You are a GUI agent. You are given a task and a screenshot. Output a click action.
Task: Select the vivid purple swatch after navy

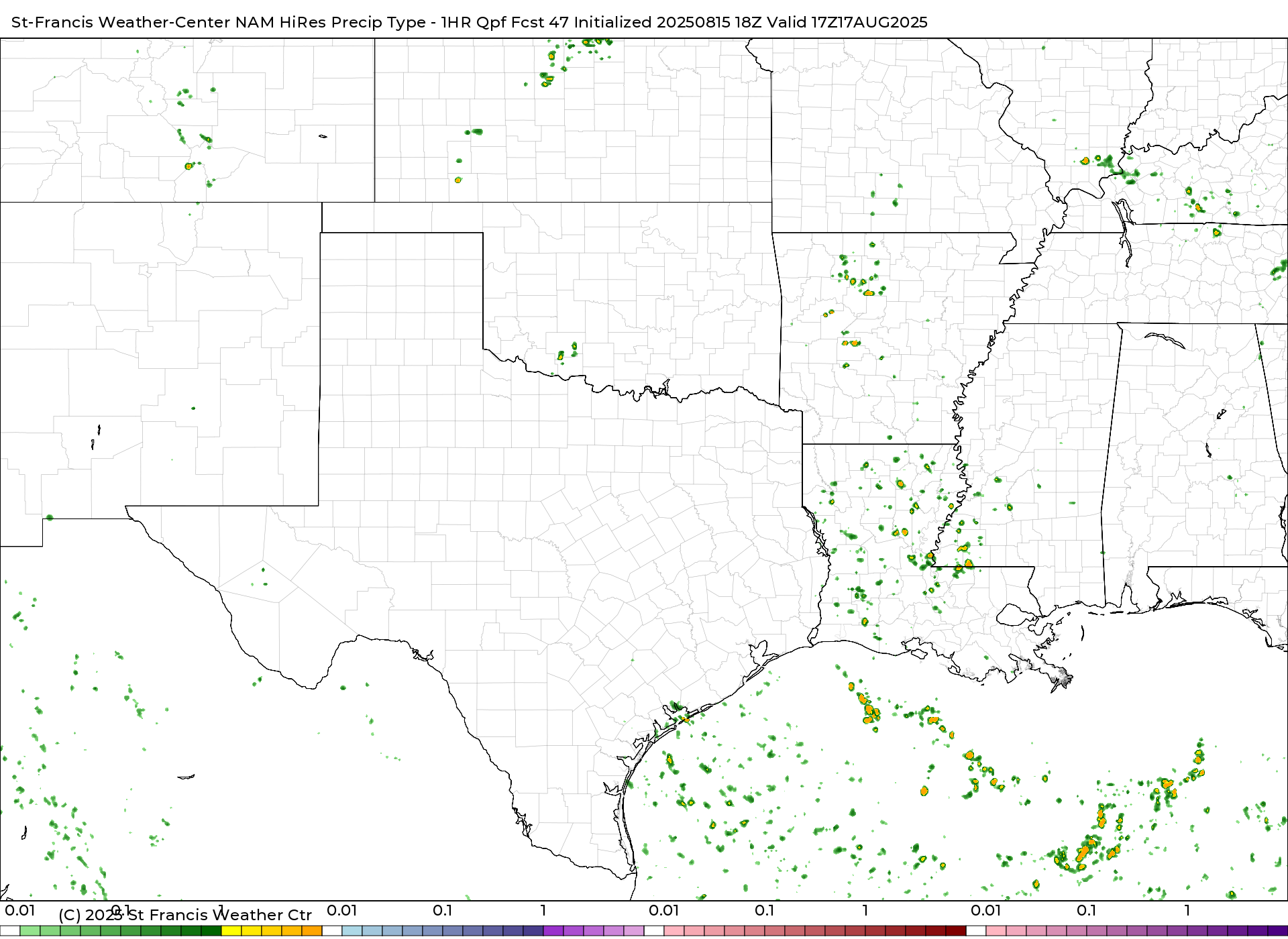(553, 931)
